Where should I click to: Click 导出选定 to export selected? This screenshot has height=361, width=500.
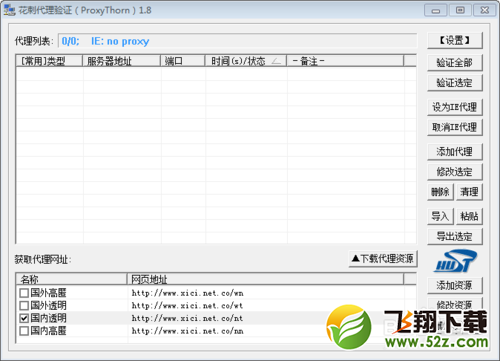(x=455, y=236)
